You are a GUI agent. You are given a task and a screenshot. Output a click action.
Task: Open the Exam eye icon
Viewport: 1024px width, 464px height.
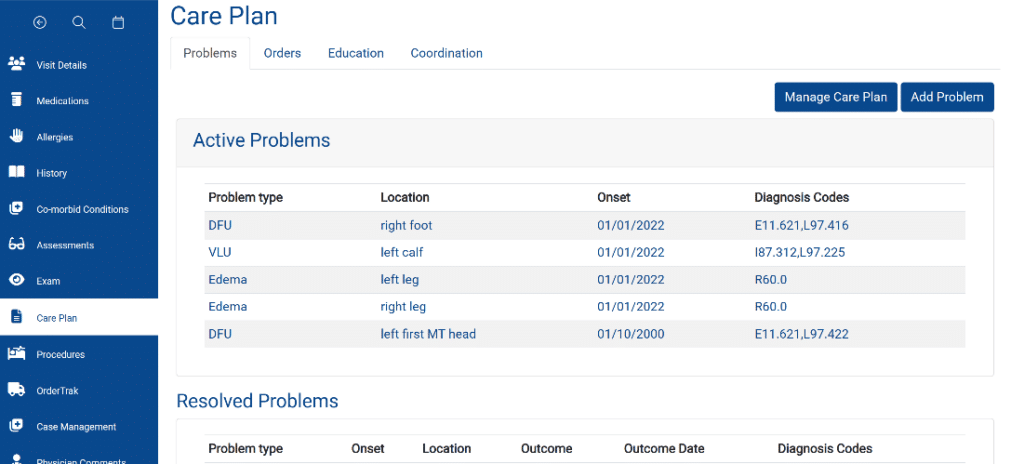pos(16,280)
